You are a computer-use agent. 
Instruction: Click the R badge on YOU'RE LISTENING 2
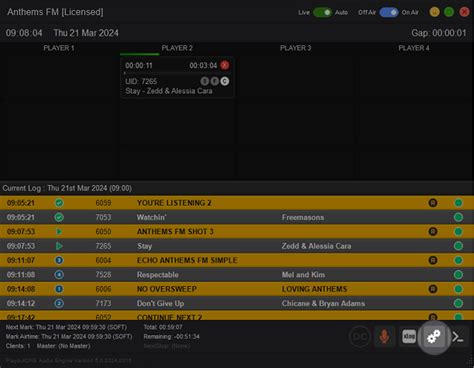(x=433, y=203)
